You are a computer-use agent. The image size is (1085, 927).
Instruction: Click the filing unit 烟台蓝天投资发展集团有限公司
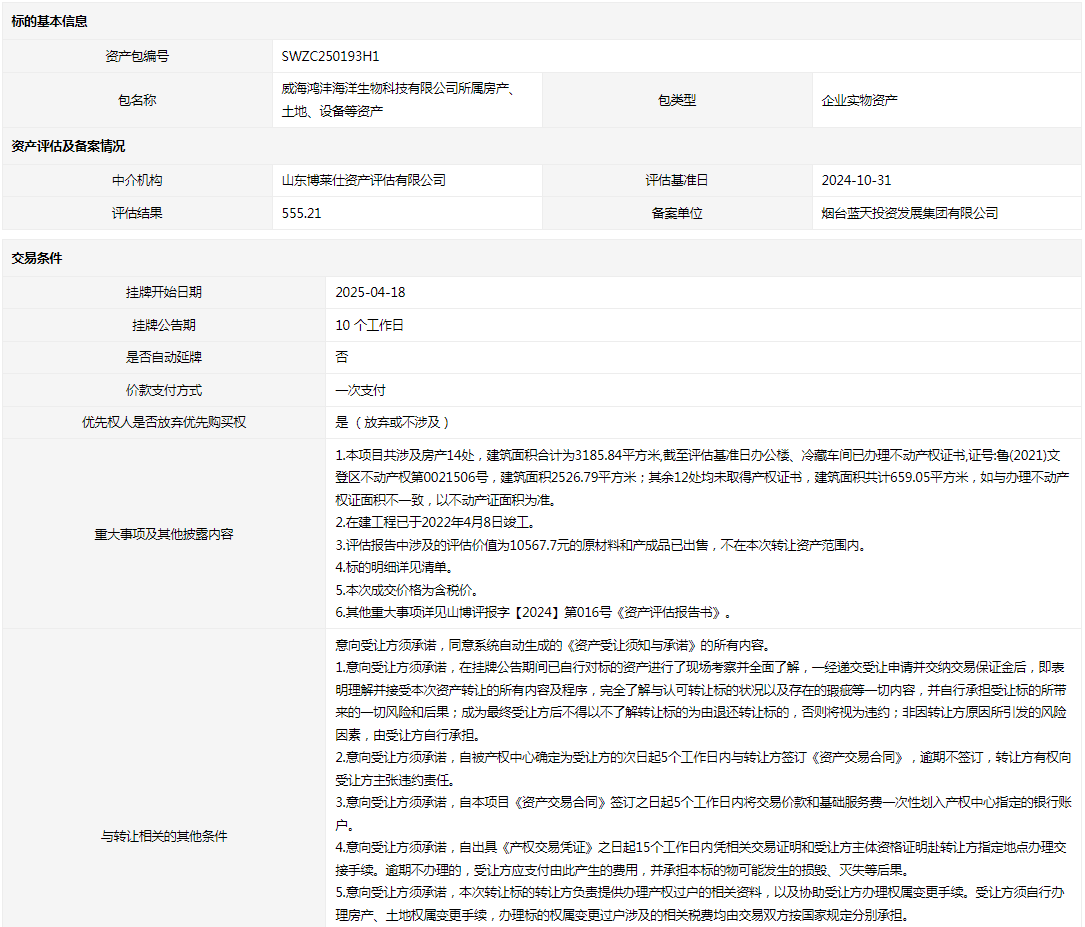tap(910, 213)
